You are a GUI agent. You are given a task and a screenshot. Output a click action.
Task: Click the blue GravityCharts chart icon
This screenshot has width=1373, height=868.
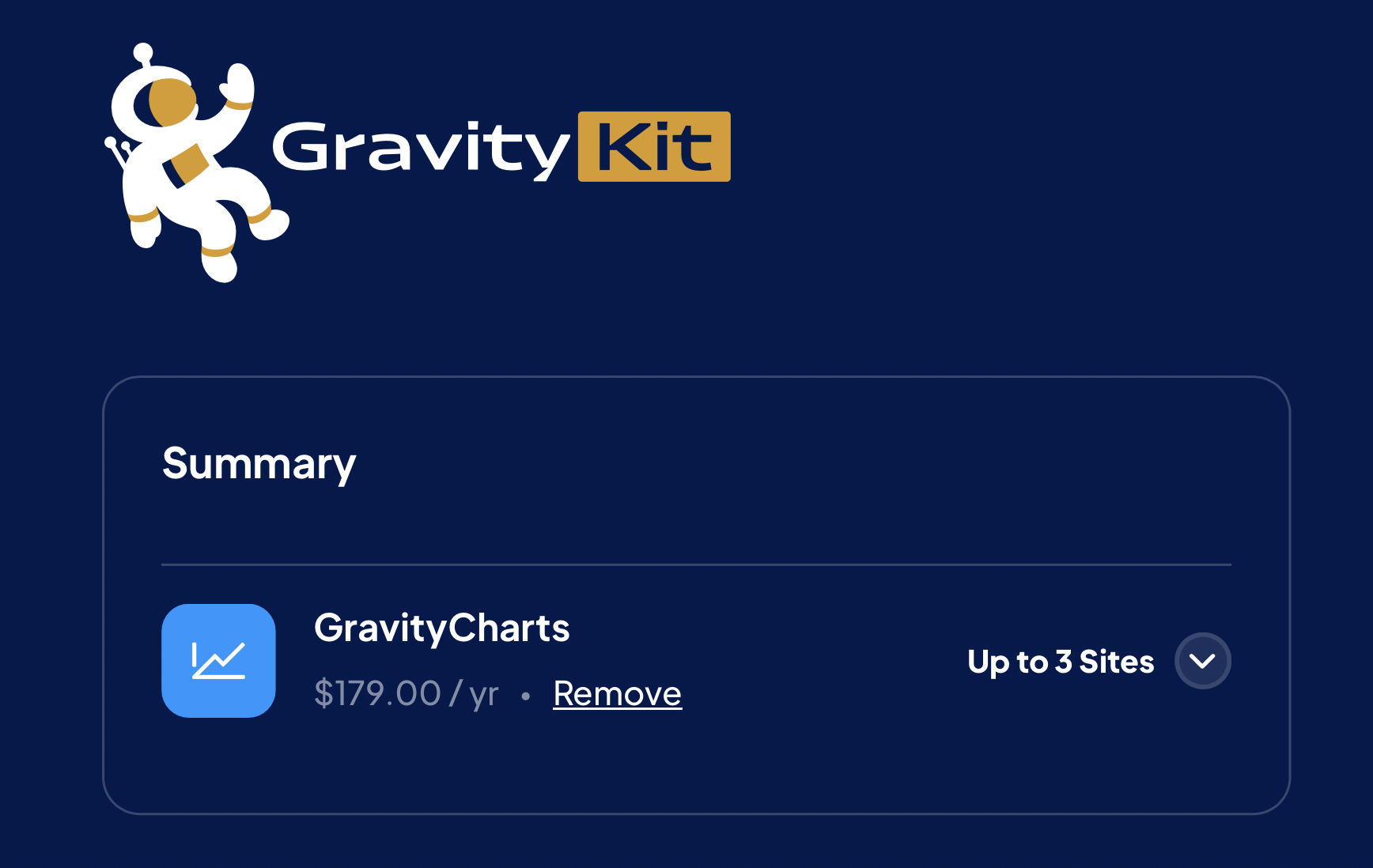[x=218, y=661]
